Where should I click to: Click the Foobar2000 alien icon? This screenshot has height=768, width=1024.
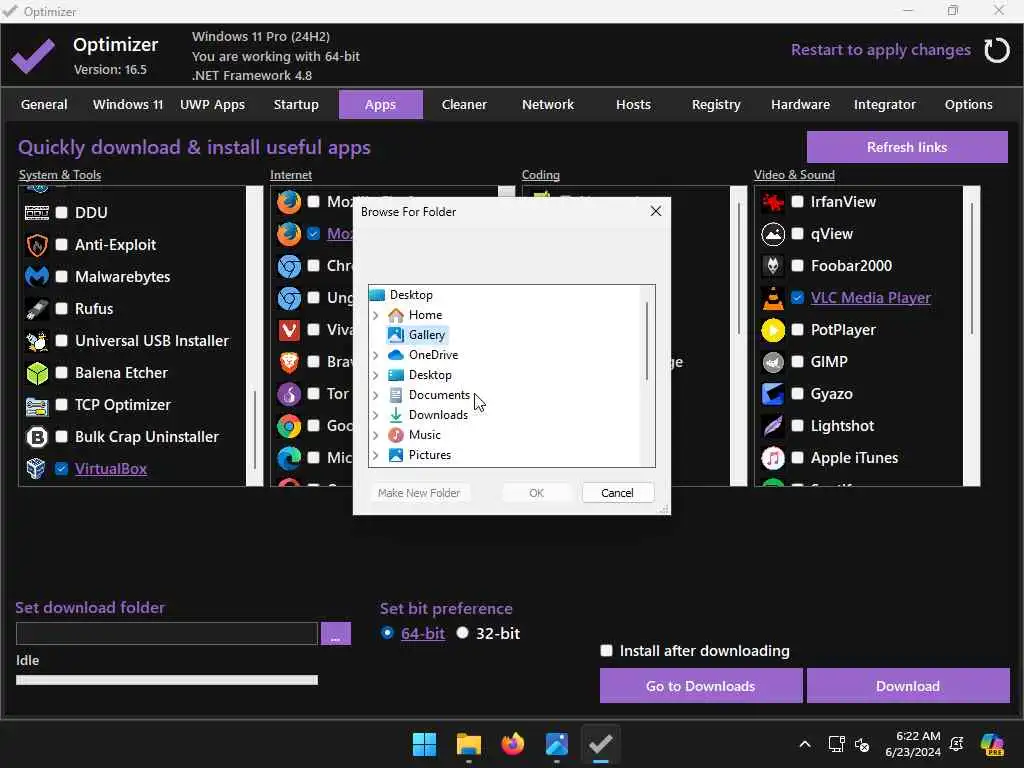pos(773,266)
